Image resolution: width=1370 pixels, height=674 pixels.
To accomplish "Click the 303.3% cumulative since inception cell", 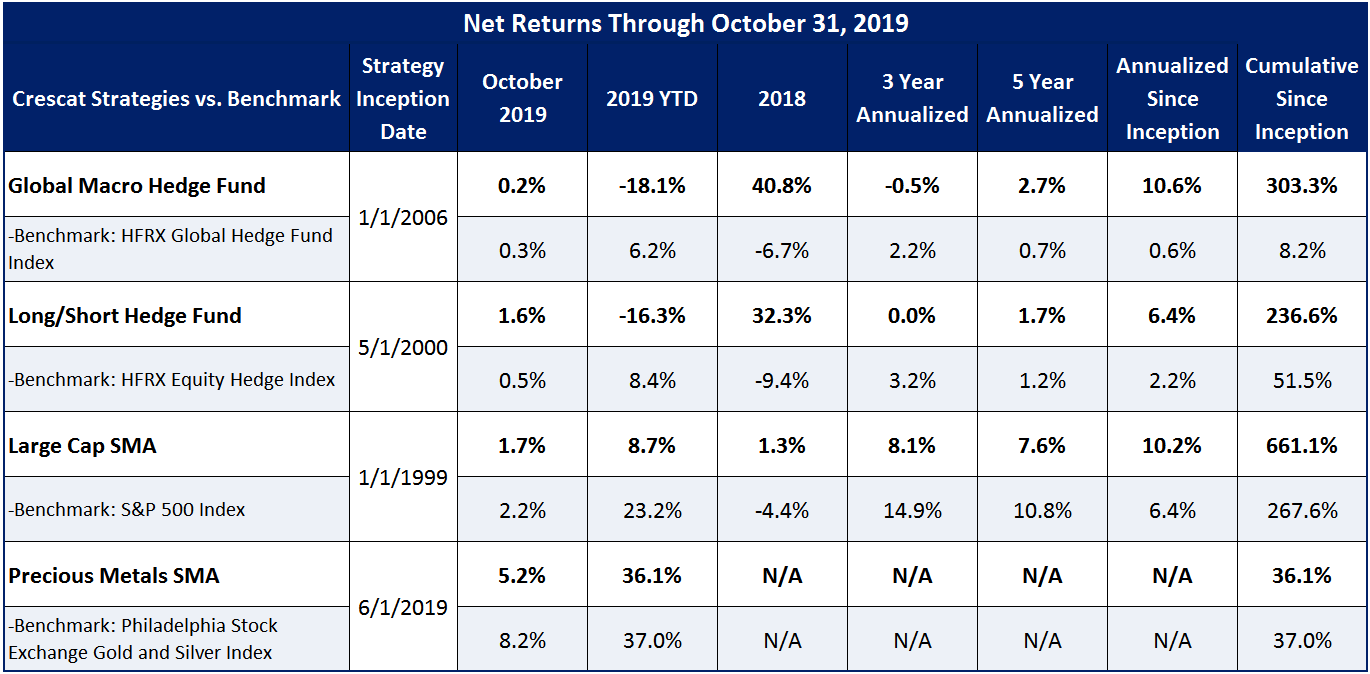I will 1301,185.
